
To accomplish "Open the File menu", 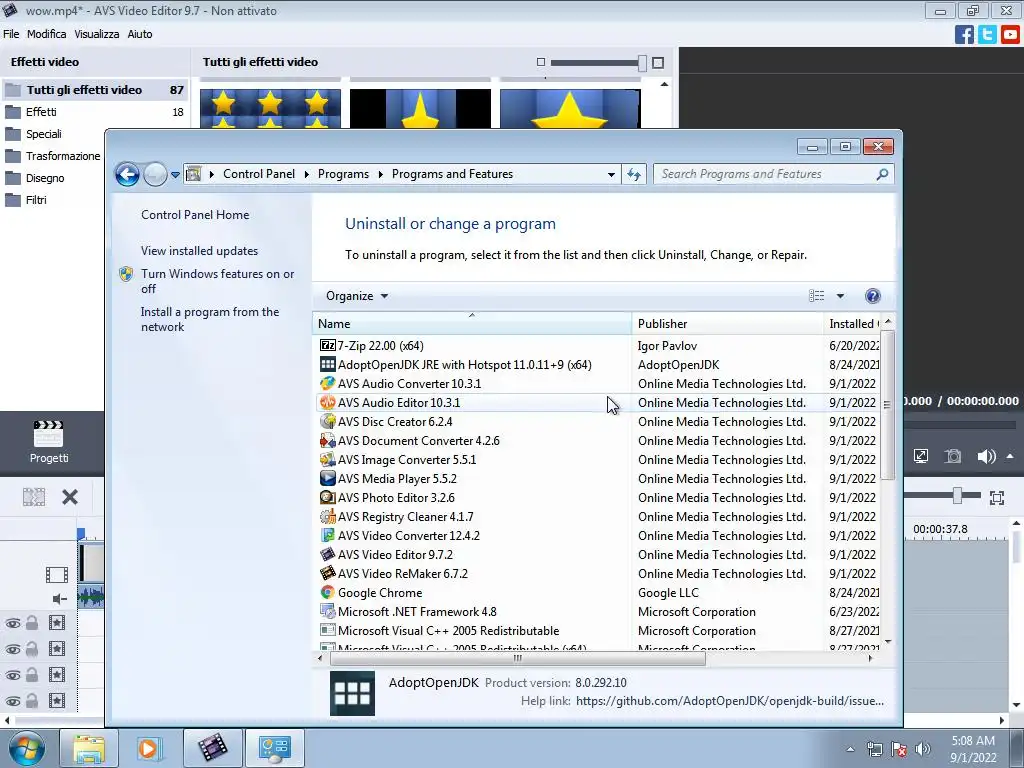I will 11,34.
